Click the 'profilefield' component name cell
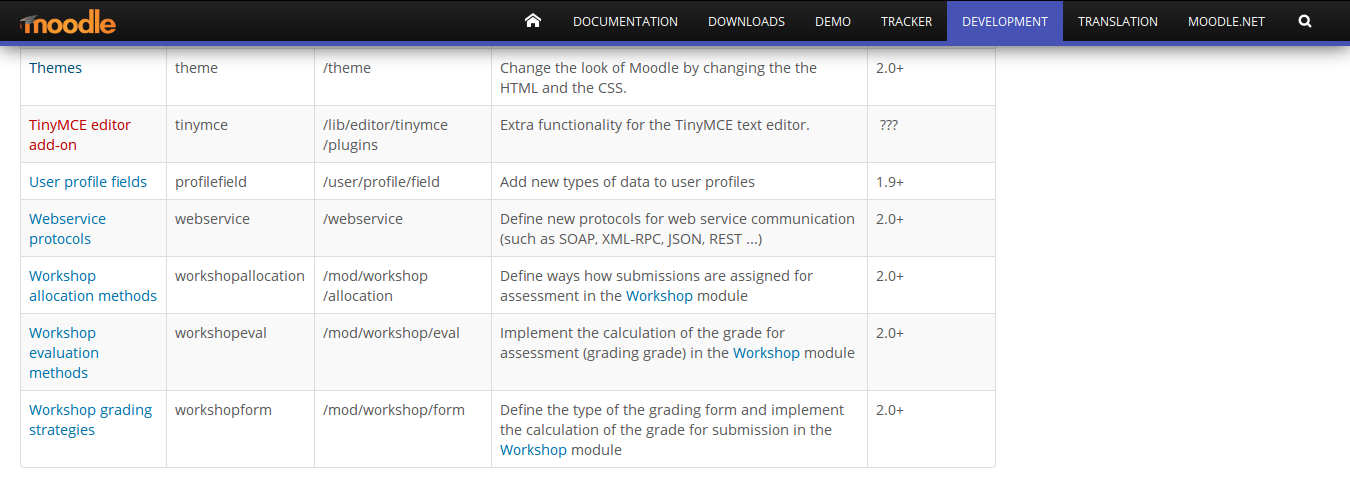Screen dimensions: 1350x495 pyautogui.click(x=240, y=181)
